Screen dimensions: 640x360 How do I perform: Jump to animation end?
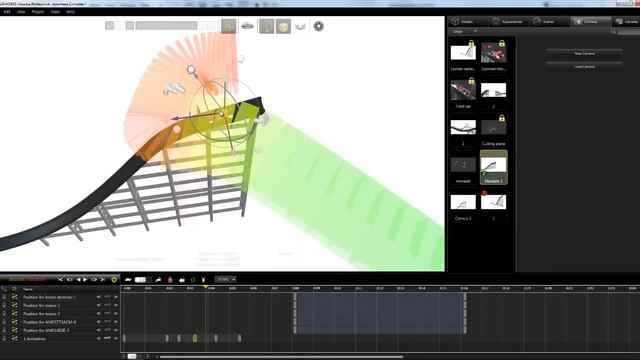(x=103, y=280)
